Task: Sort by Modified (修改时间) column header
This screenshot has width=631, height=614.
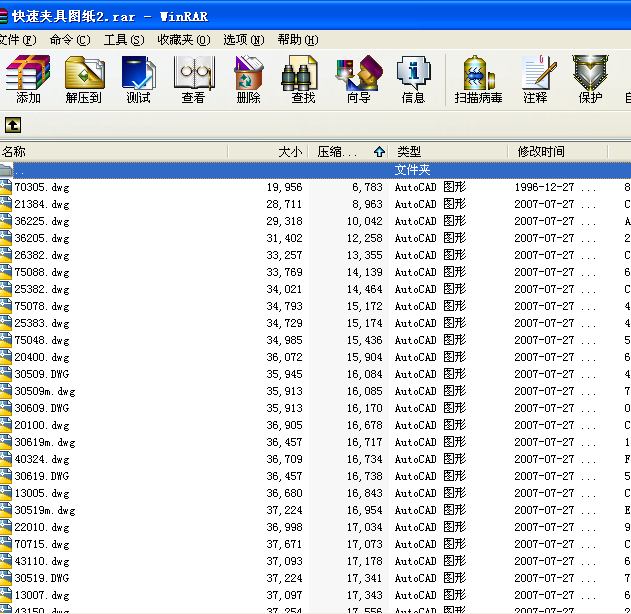Action: (x=557, y=152)
